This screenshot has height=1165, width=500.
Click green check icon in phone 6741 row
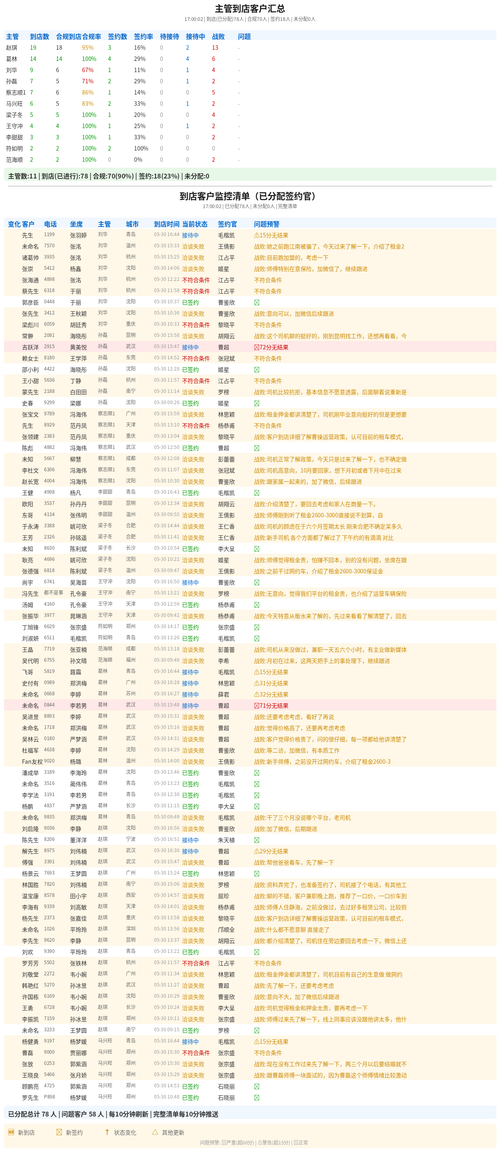(x=257, y=582)
